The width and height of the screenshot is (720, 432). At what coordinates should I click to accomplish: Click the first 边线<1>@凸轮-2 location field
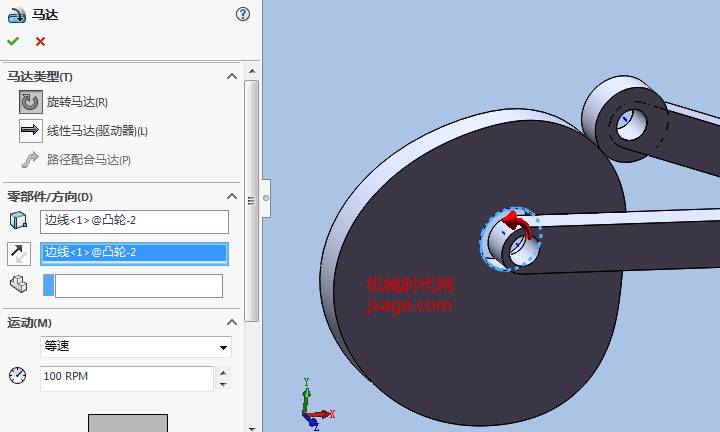coord(134,221)
